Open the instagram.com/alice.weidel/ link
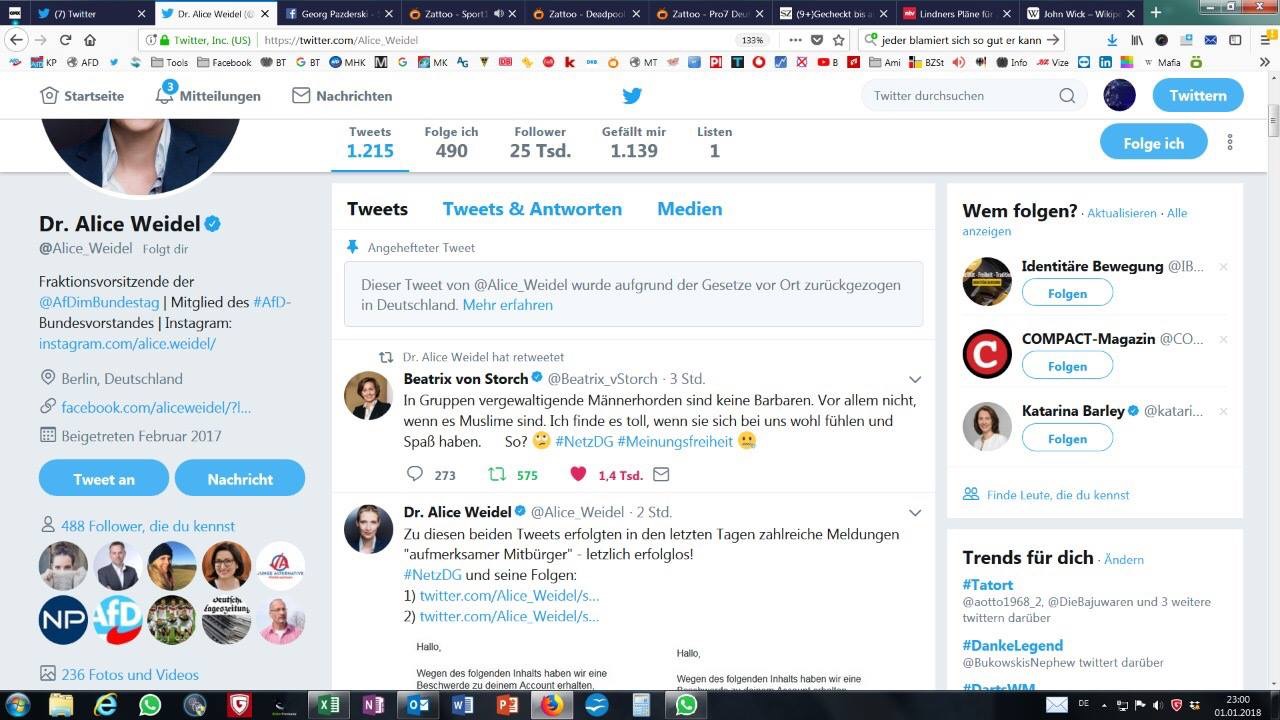The height and width of the screenshot is (720, 1280). pyautogui.click(x=127, y=343)
